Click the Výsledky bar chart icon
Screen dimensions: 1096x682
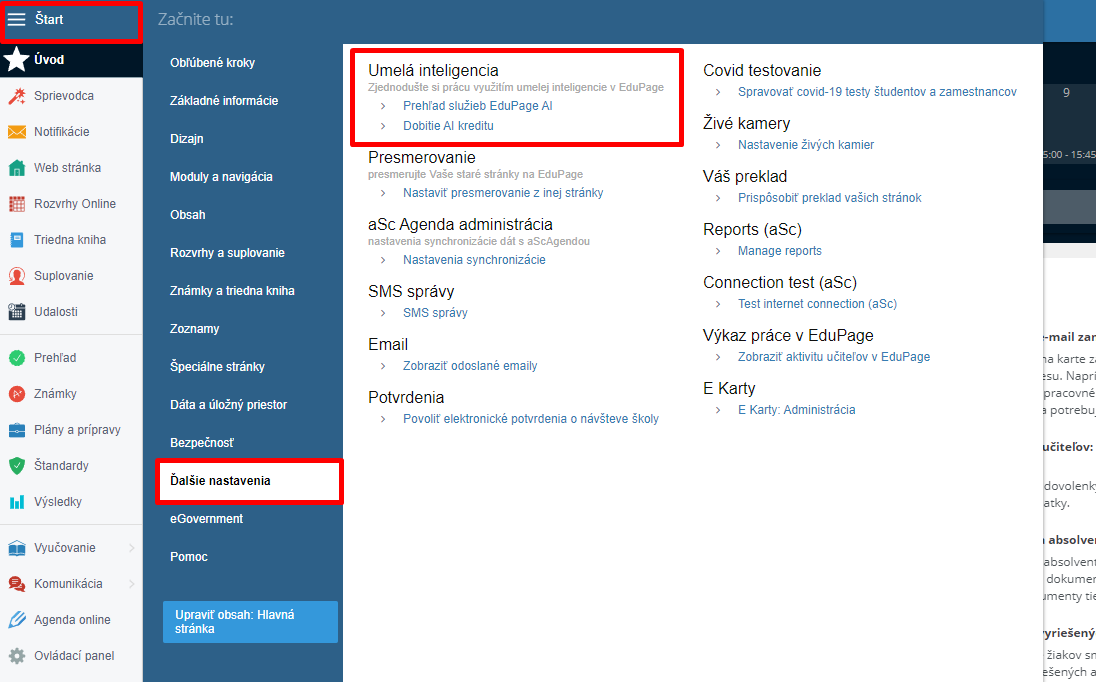[x=17, y=502]
